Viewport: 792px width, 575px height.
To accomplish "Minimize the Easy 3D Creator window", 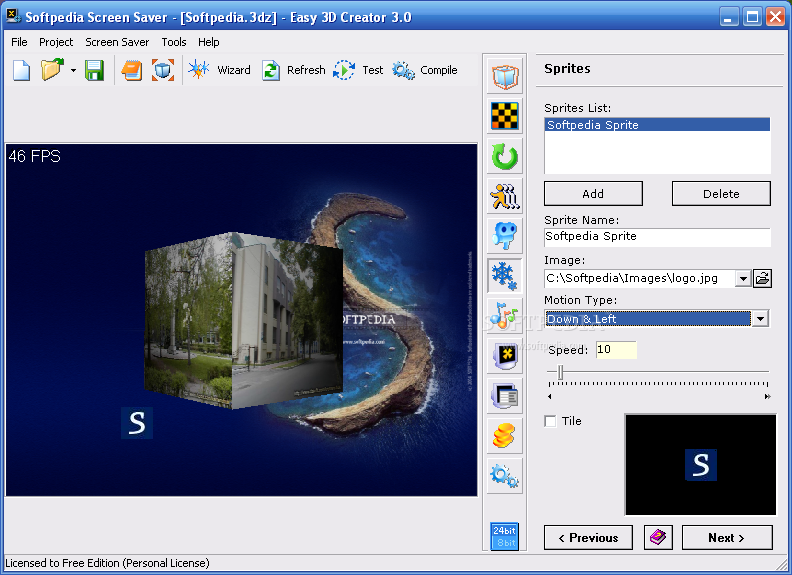I will tap(728, 17).
